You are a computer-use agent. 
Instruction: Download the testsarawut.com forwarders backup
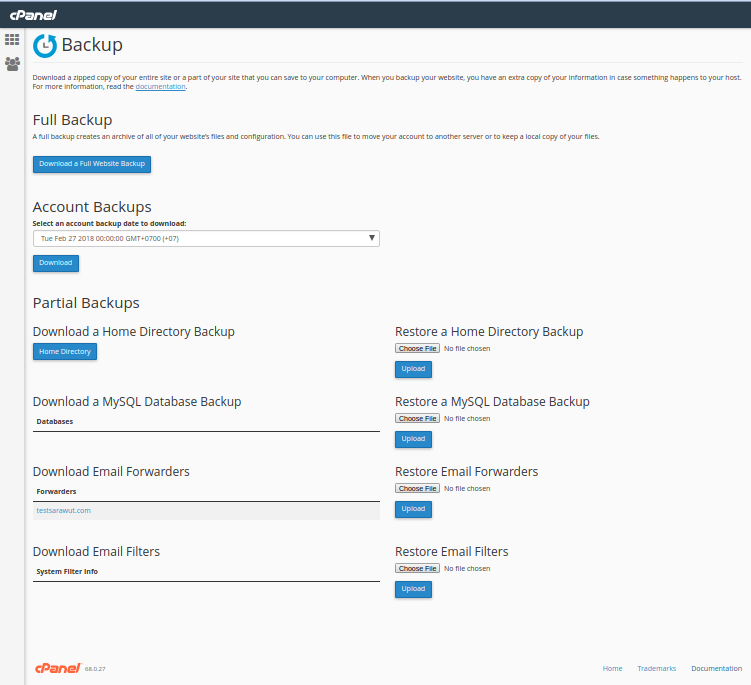(63, 510)
